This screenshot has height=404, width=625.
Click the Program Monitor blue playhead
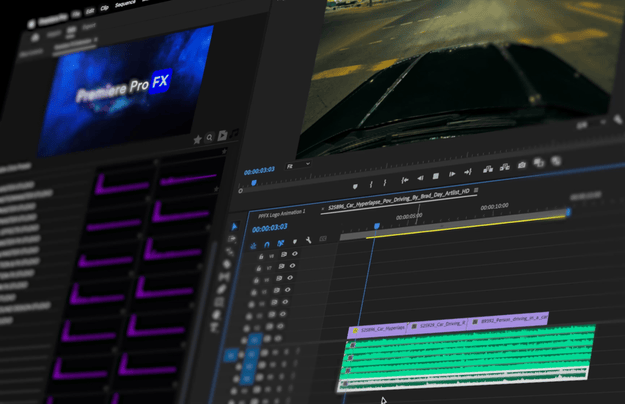coord(254,182)
